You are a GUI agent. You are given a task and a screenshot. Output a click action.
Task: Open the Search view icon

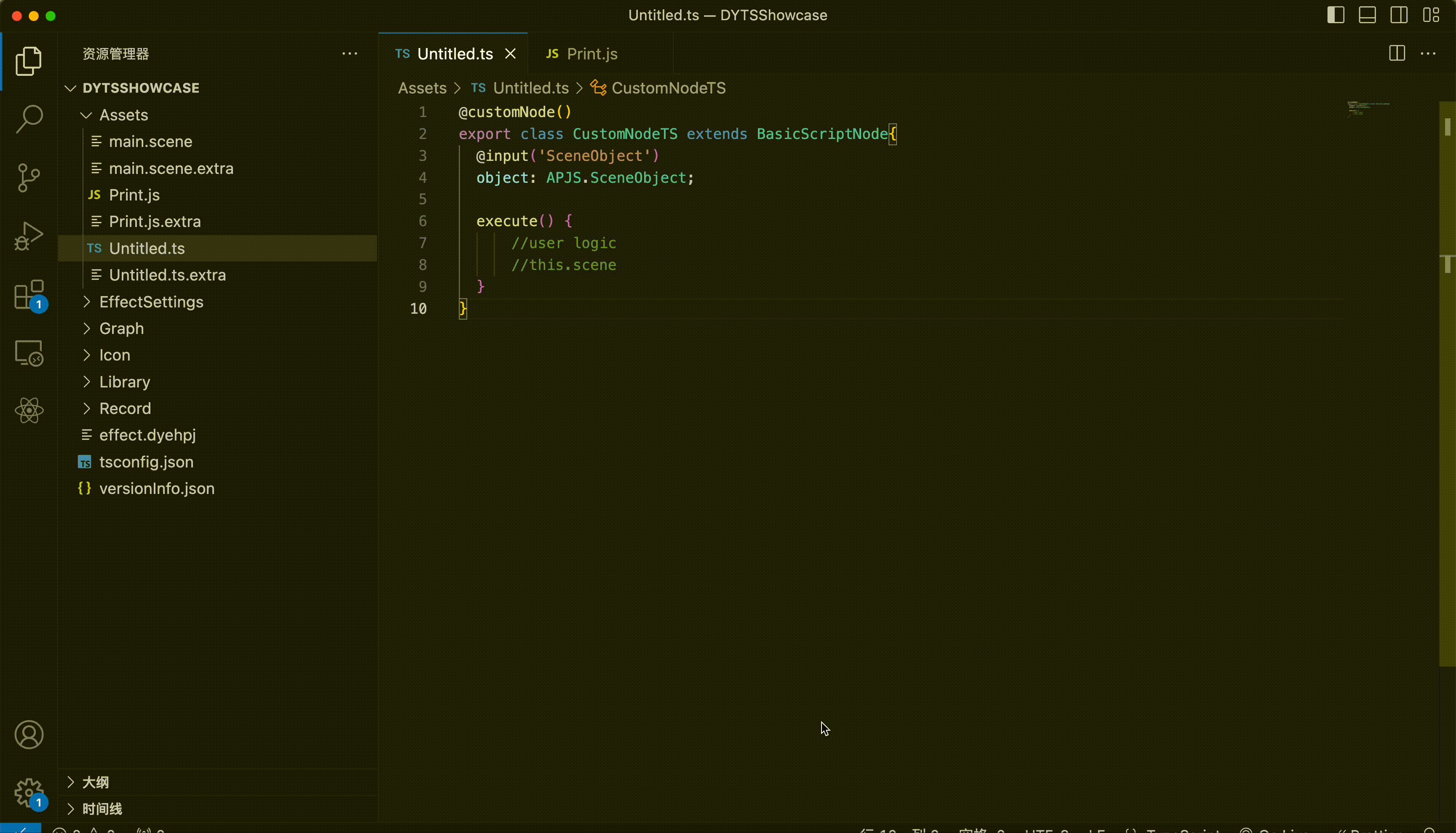[29, 119]
